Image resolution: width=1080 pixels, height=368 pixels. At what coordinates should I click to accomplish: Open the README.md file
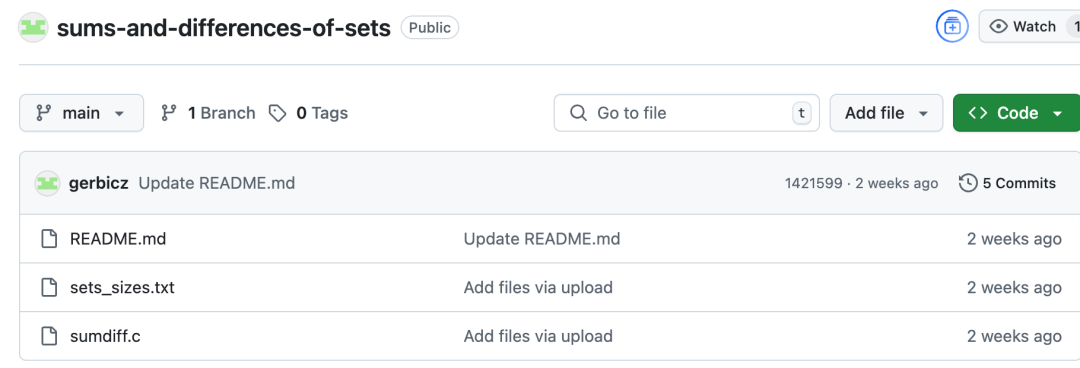point(118,239)
